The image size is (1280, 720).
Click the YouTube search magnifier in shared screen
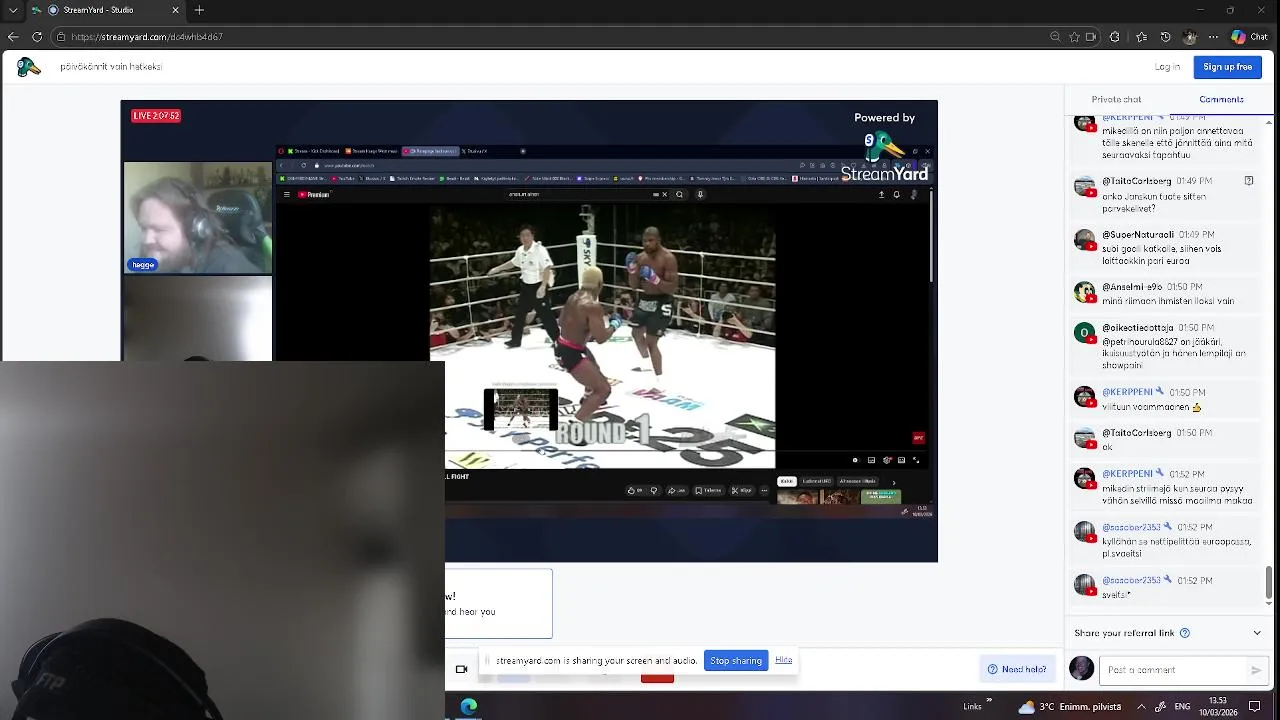point(679,195)
